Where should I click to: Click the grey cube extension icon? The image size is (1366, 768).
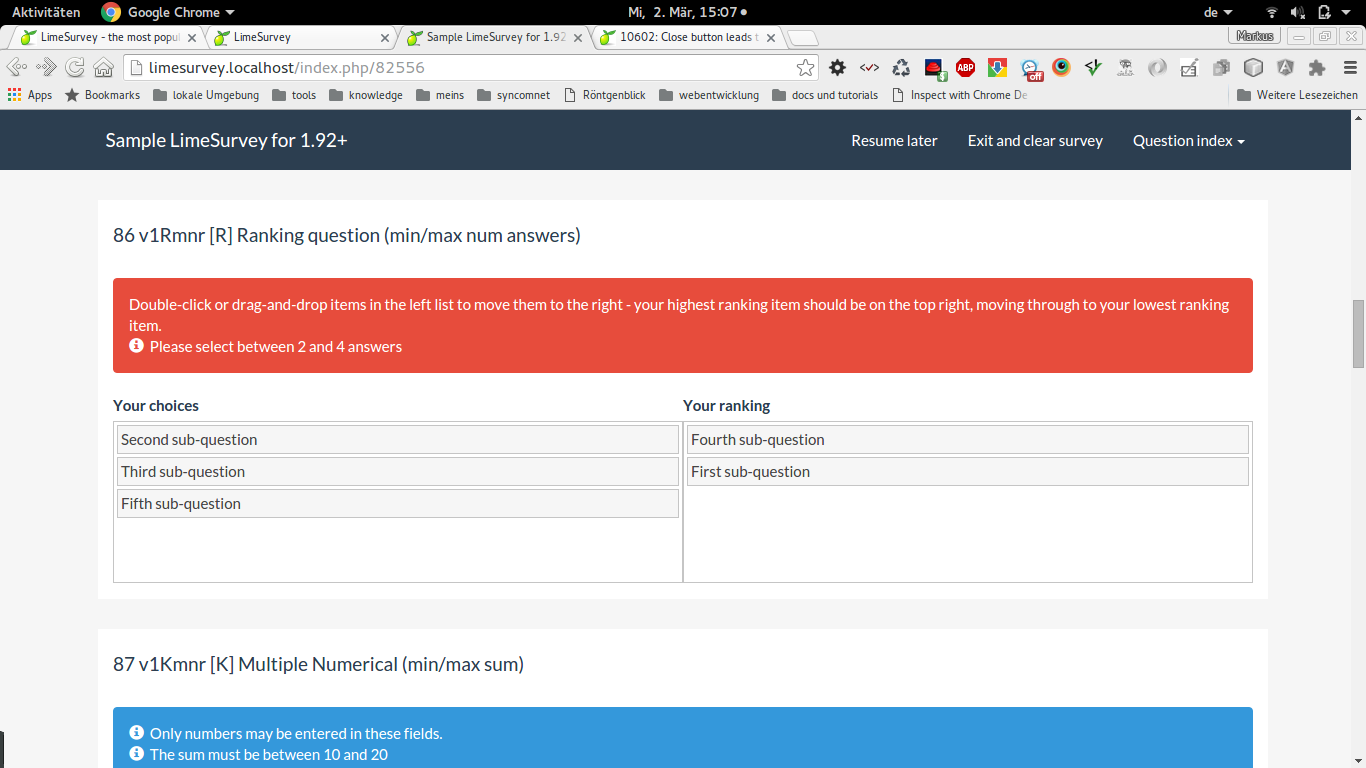pyautogui.click(x=1253, y=67)
